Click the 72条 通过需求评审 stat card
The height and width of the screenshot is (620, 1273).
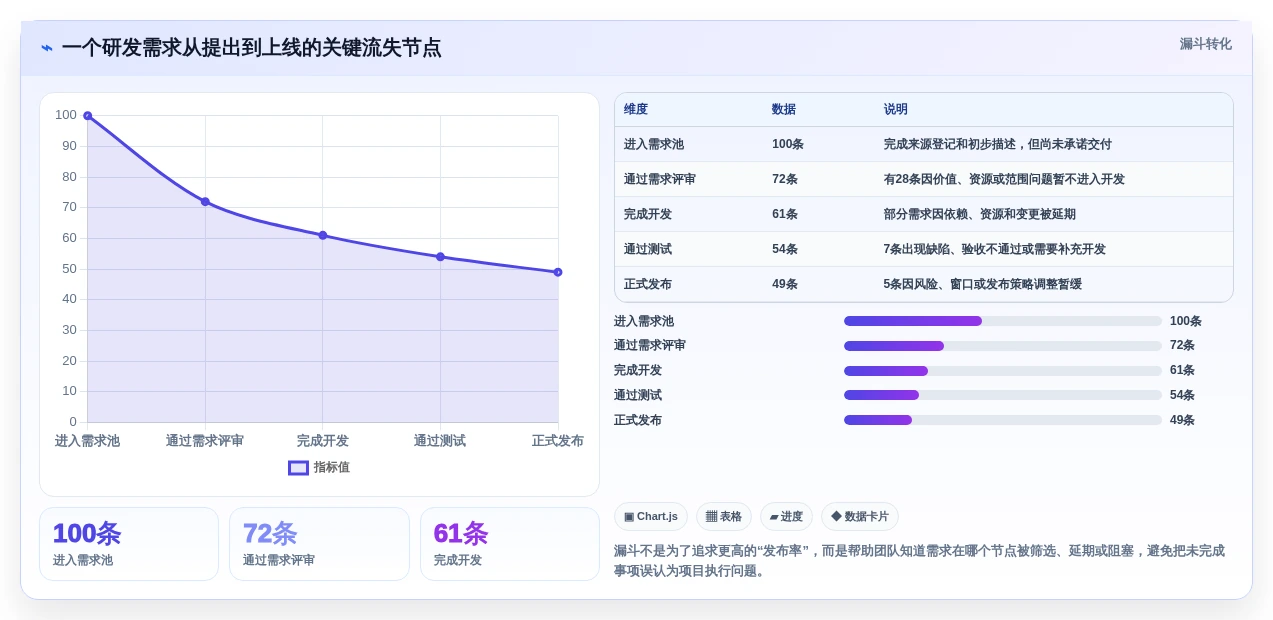(x=319, y=544)
